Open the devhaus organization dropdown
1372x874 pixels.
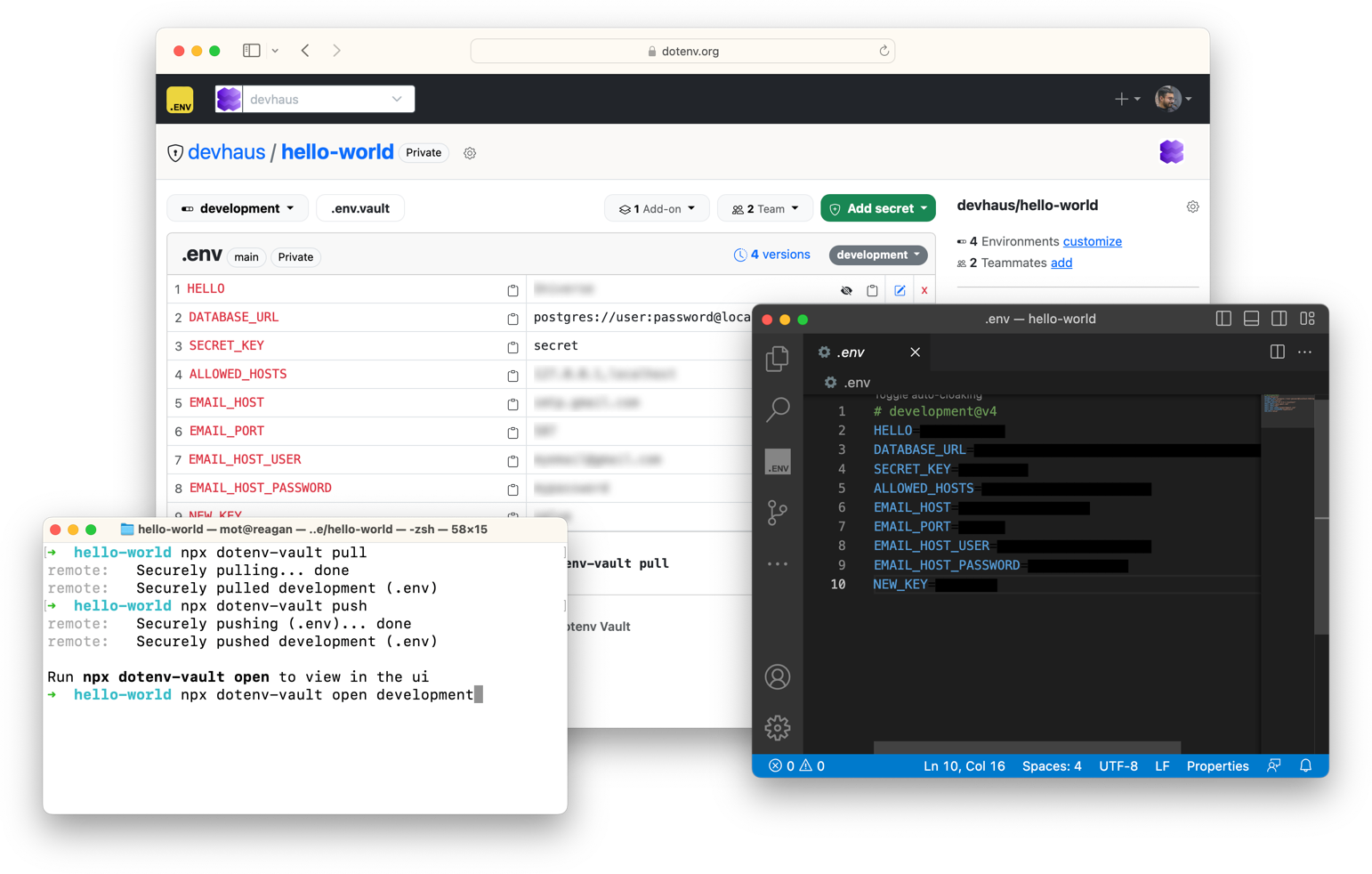pos(315,99)
